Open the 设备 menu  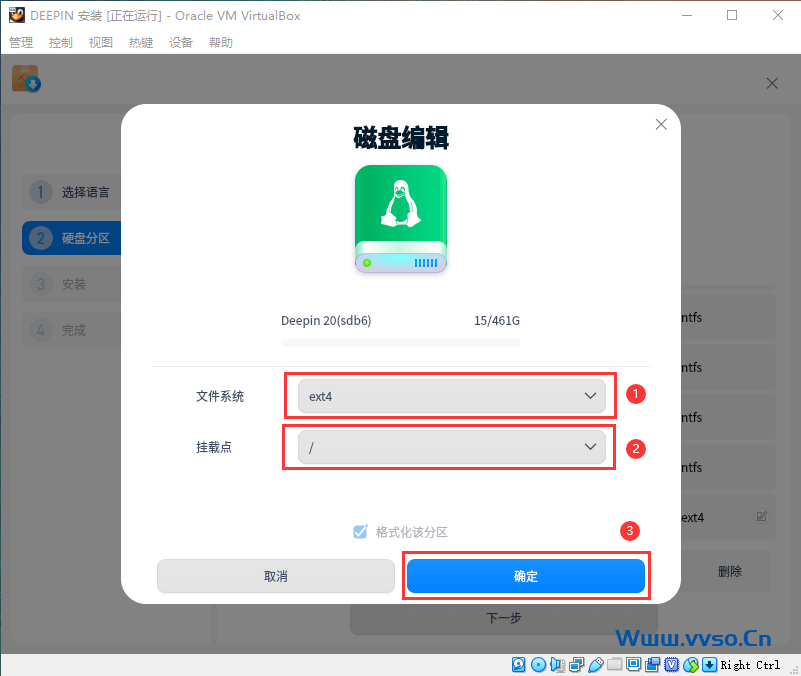pos(181,43)
